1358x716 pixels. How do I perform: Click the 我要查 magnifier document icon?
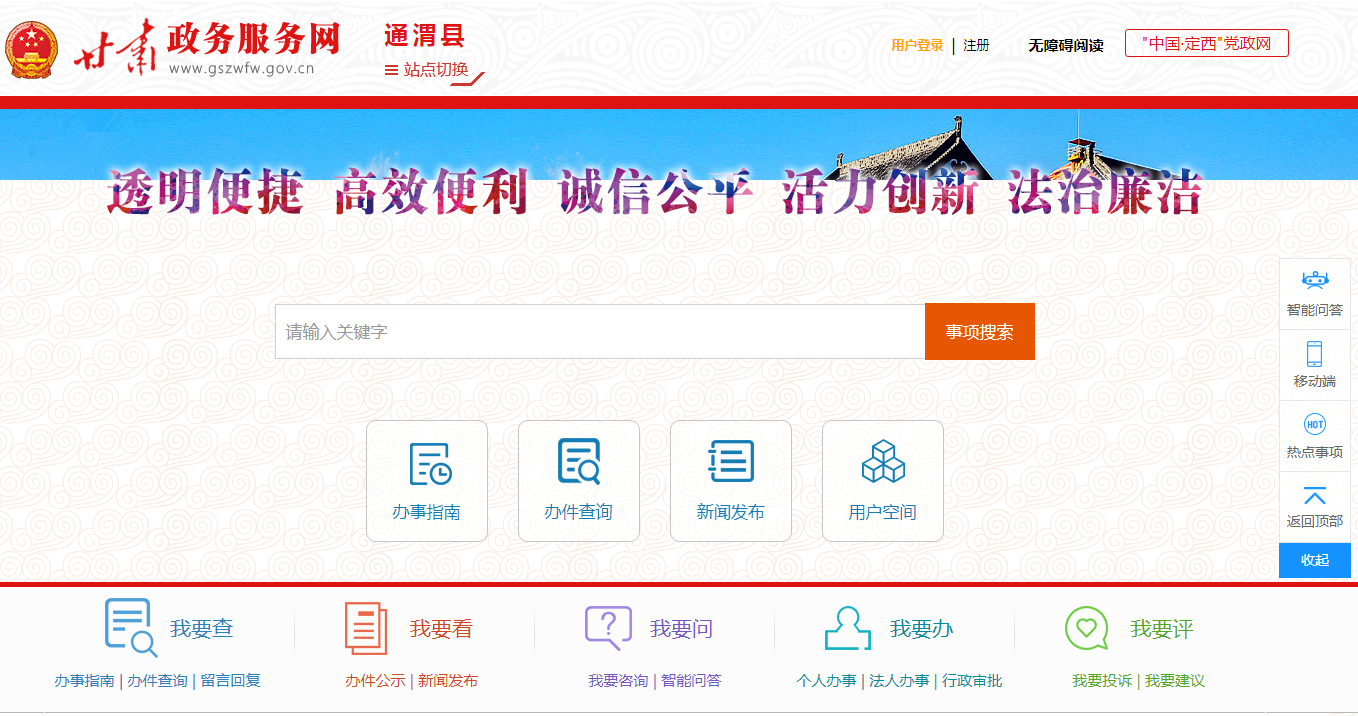pos(131,627)
